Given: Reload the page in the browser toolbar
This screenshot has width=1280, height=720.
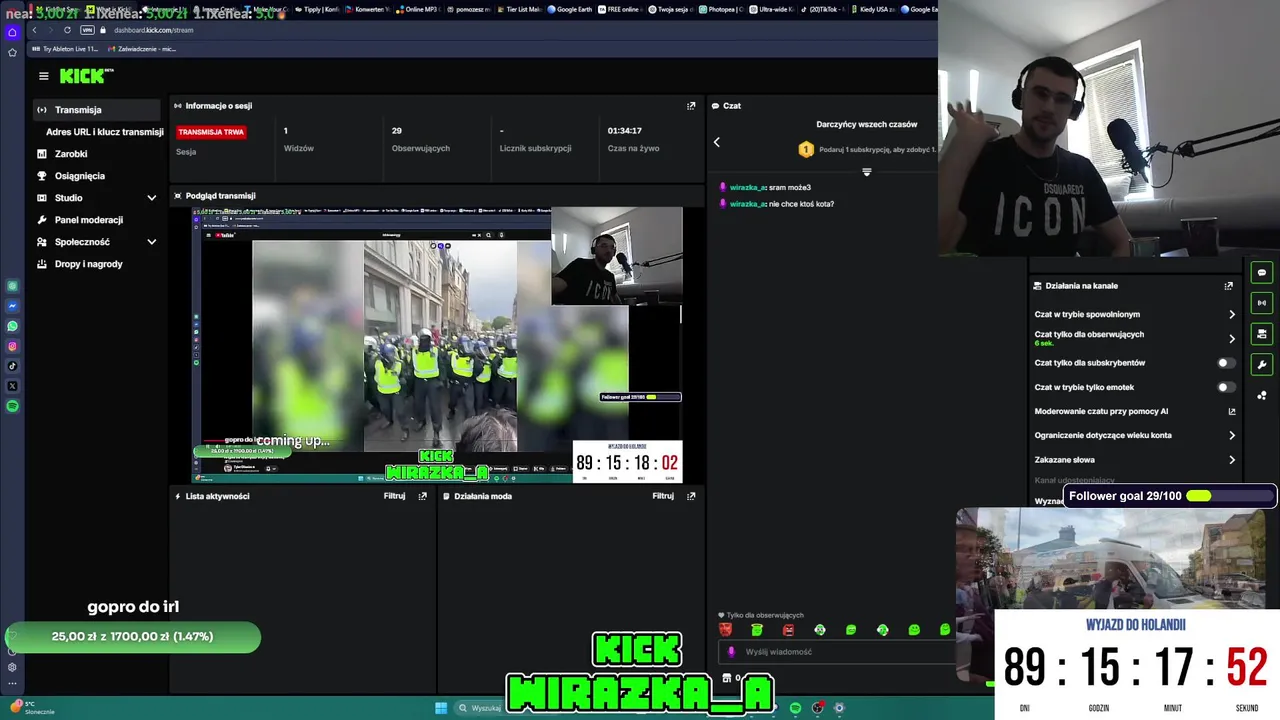Looking at the screenshot, I should (x=67, y=30).
